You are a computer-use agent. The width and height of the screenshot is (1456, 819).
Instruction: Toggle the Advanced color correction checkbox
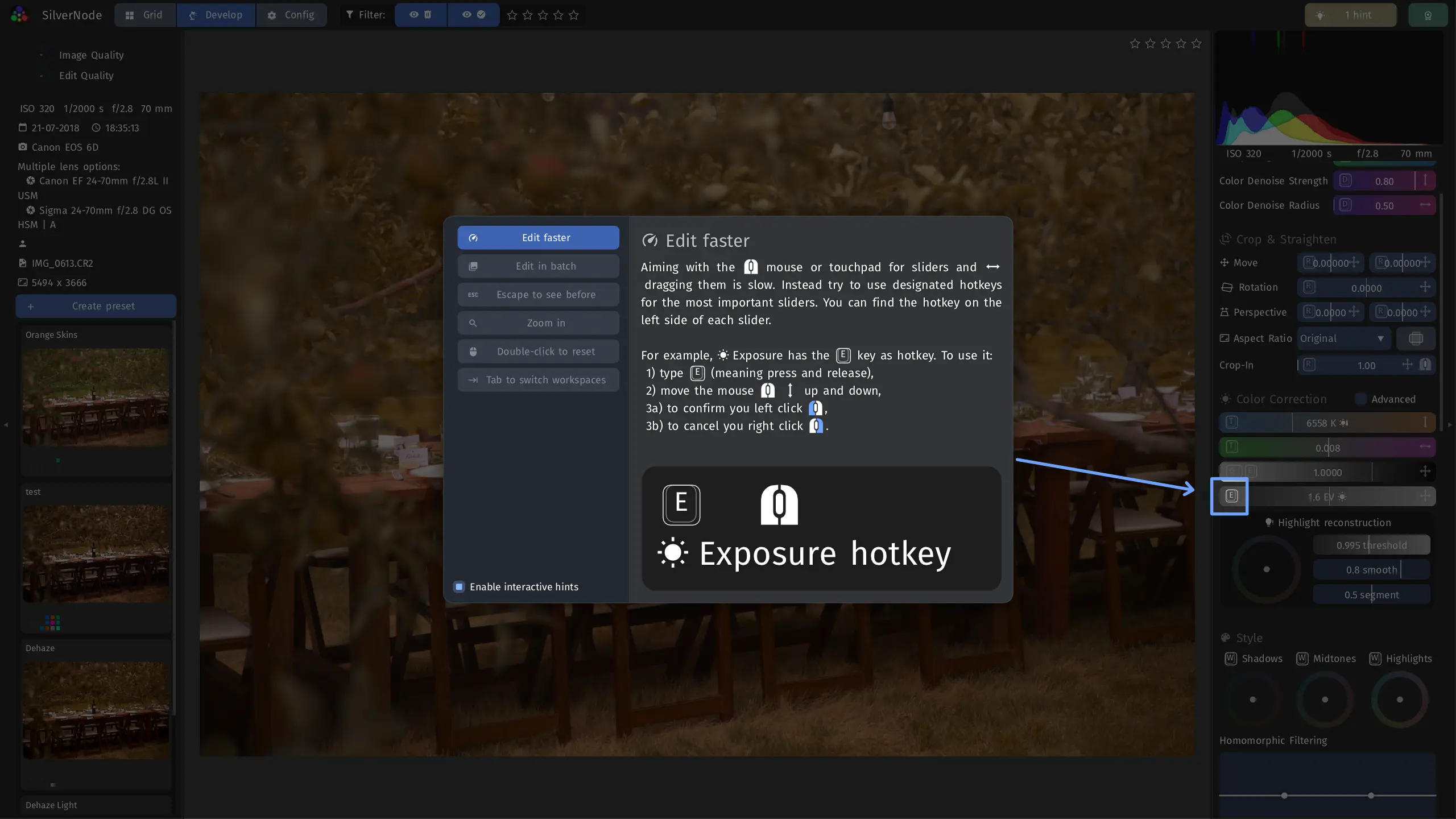pyautogui.click(x=1360, y=399)
